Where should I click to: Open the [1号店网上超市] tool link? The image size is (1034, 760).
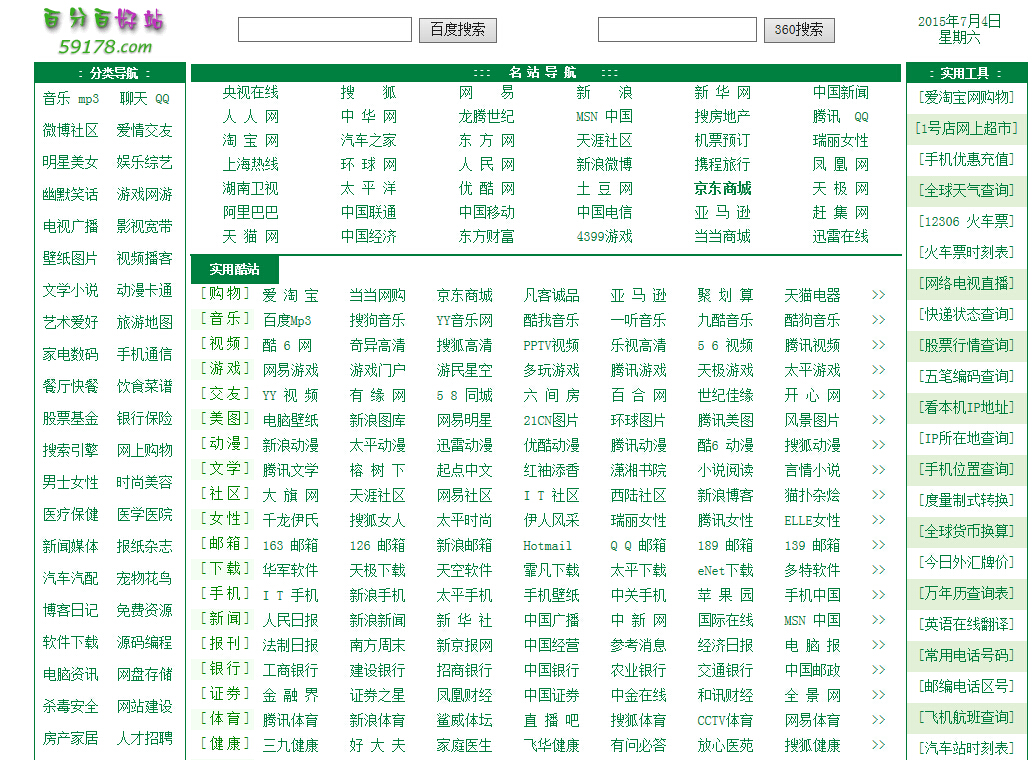pyautogui.click(x=967, y=128)
